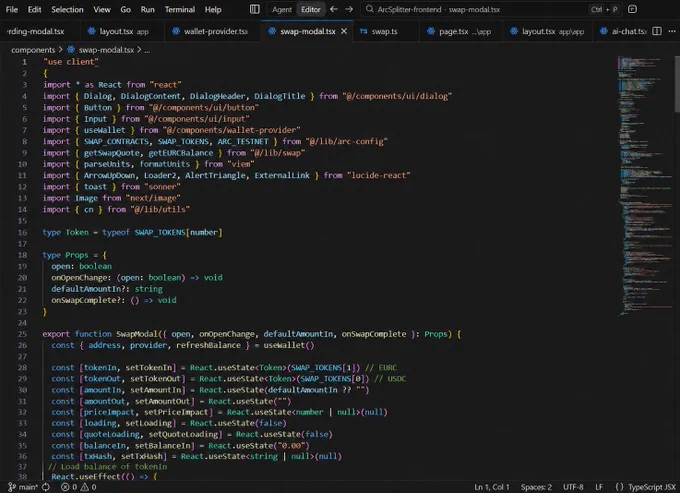Open the Run menu
The height and width of the screenshot is (493, 680).
coord(147,10)
